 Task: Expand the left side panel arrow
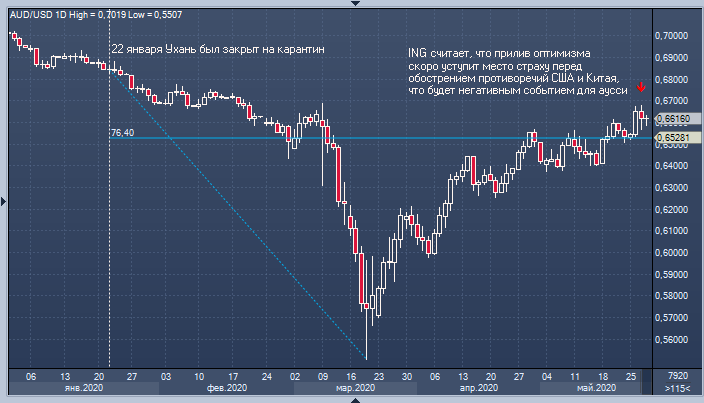[4, 202]
